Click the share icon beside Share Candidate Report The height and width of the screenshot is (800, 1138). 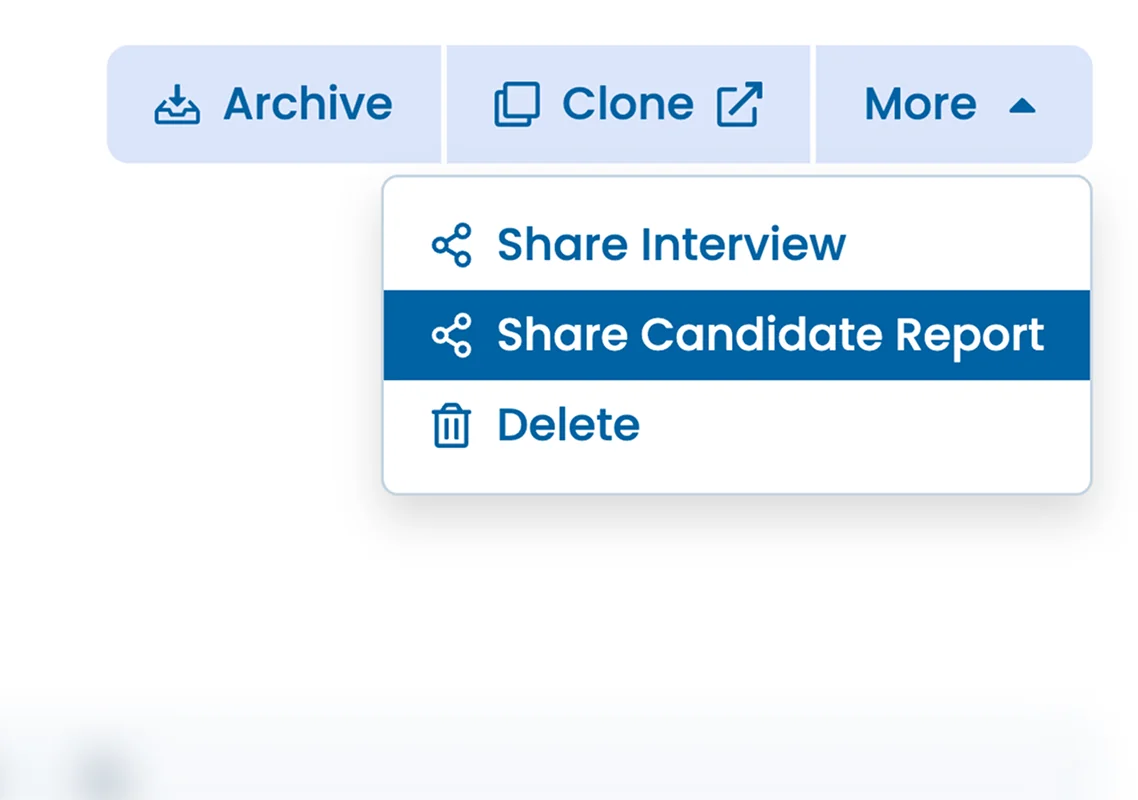pos(452,334)
